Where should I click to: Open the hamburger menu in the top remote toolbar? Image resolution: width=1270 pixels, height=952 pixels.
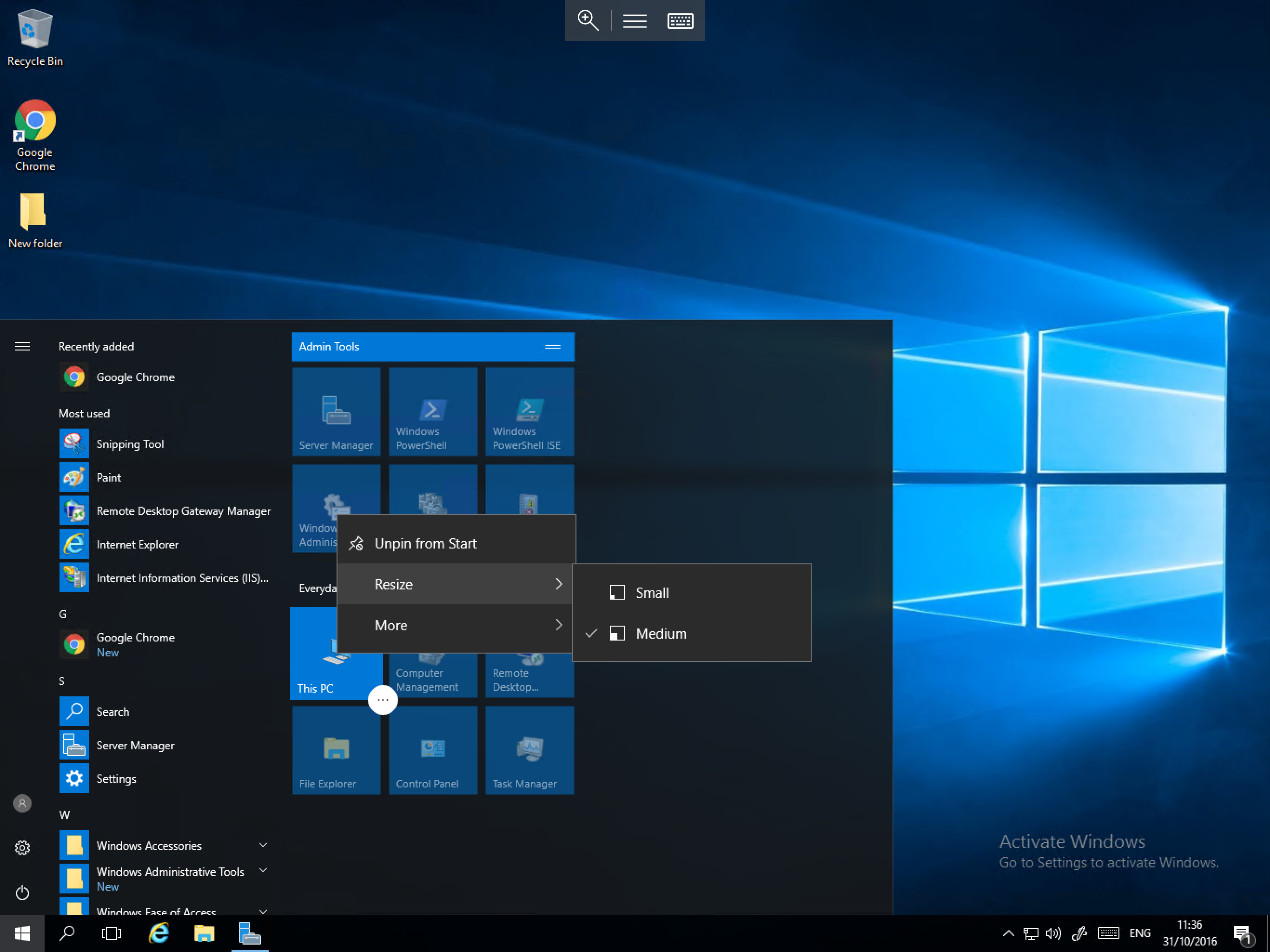coord(635,20)
